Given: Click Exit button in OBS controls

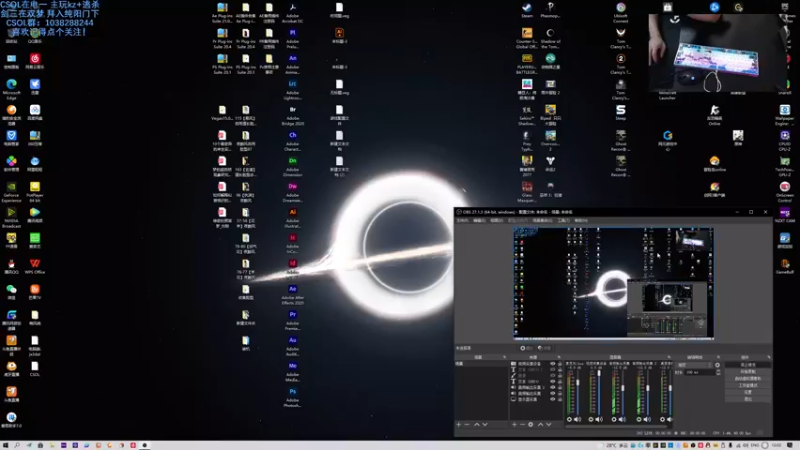Looking at the screenshot, I should click(x=748, y=399).
